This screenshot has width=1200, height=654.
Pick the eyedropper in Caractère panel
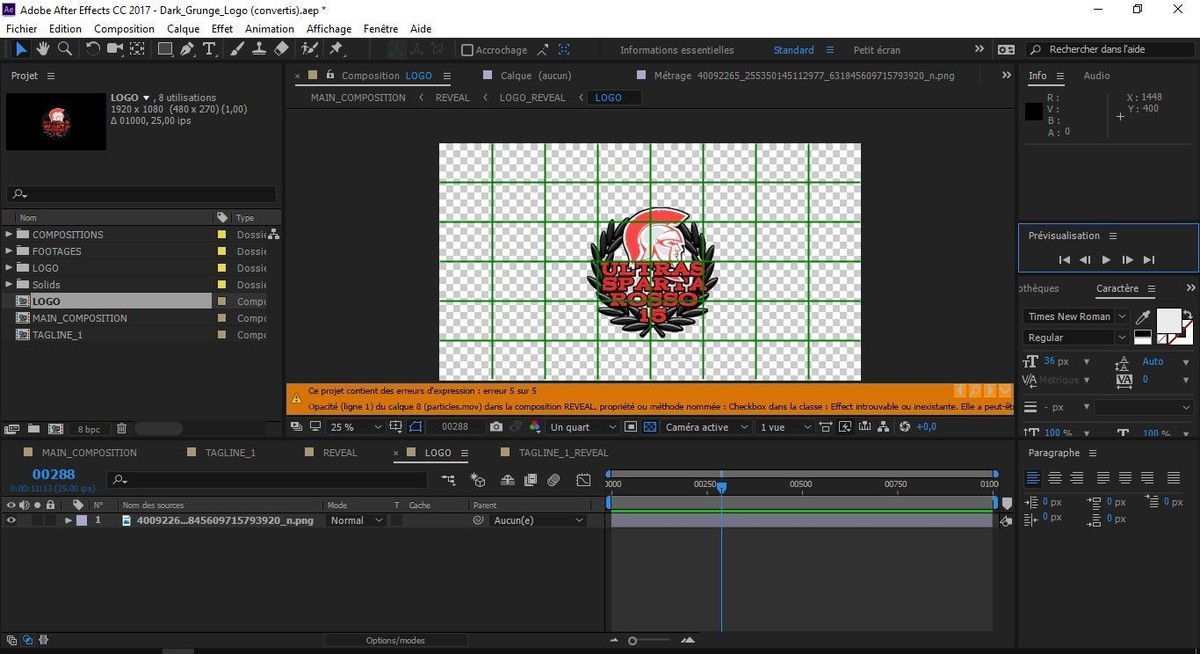[x=1143, y=317]
